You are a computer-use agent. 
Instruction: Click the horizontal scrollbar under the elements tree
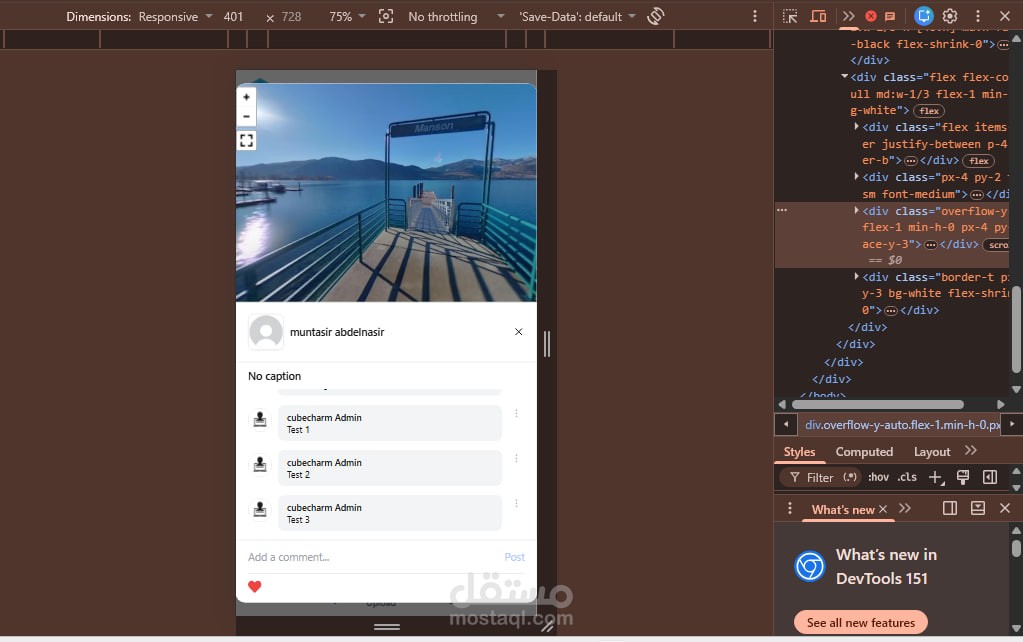coord(878,405)
